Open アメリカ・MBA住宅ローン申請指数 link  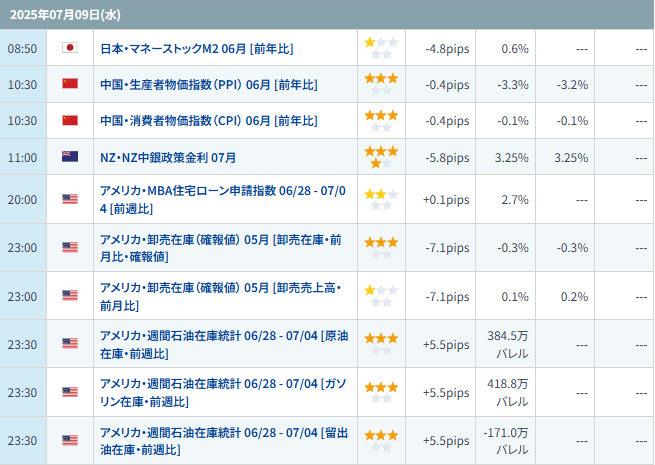tap(222, 199)
